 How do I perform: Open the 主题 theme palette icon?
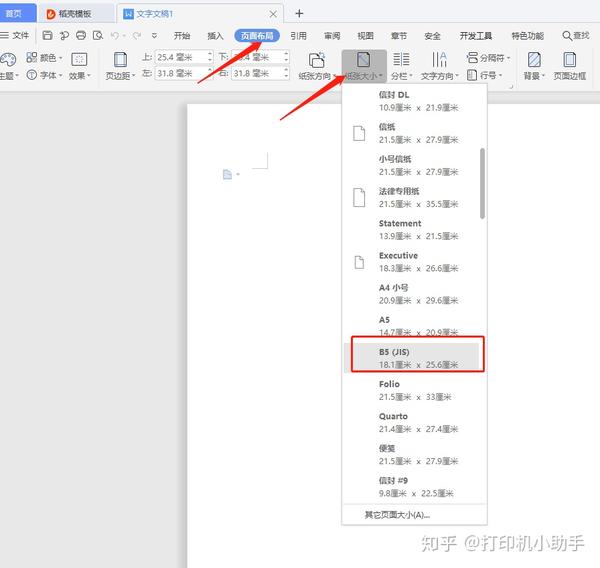tap(8, 59)
